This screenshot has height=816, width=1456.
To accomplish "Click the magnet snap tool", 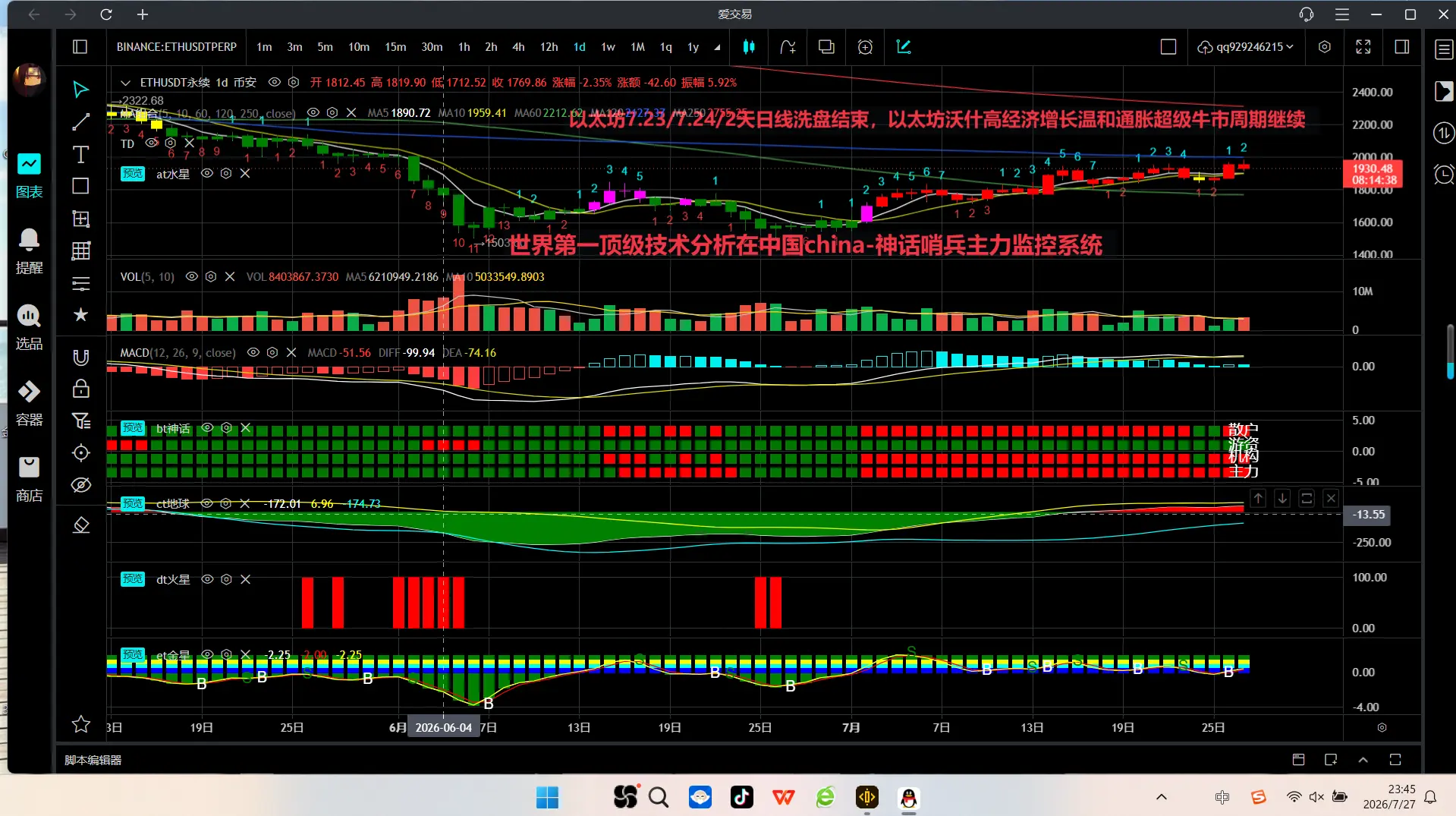I will (80, 357).
